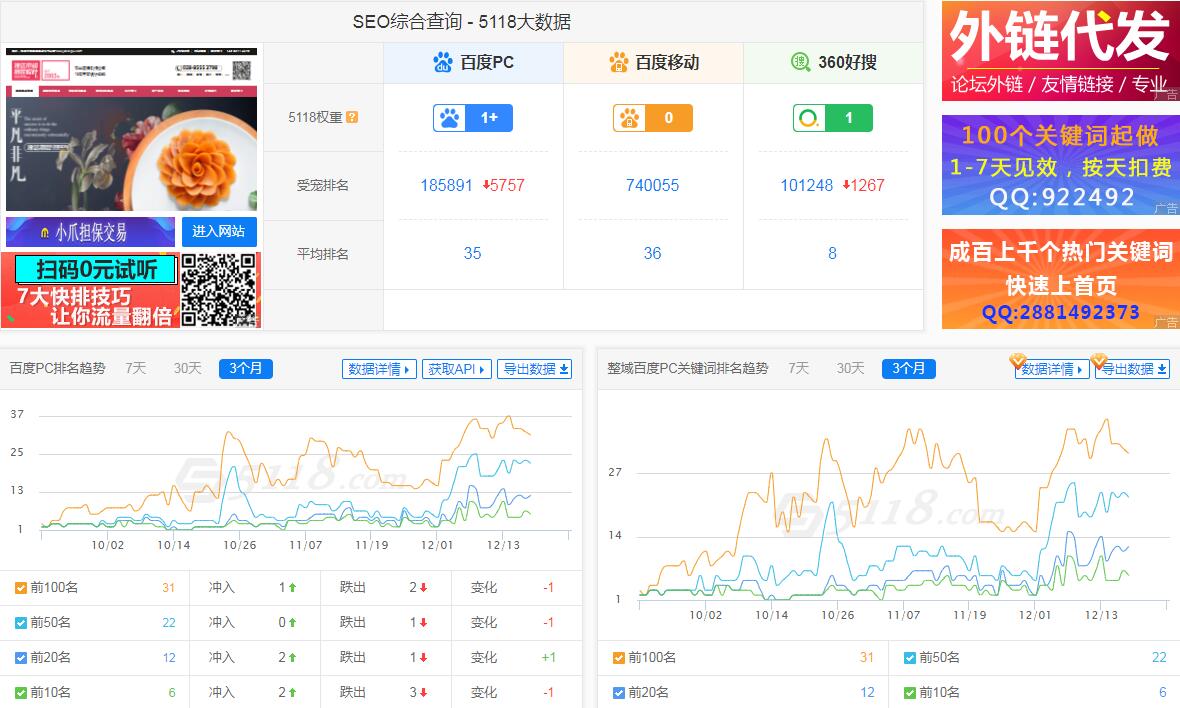Click the Baidu Mobile orange paw icon
The width and height of the screenshot is (1180, 708).
click(619, 62)
